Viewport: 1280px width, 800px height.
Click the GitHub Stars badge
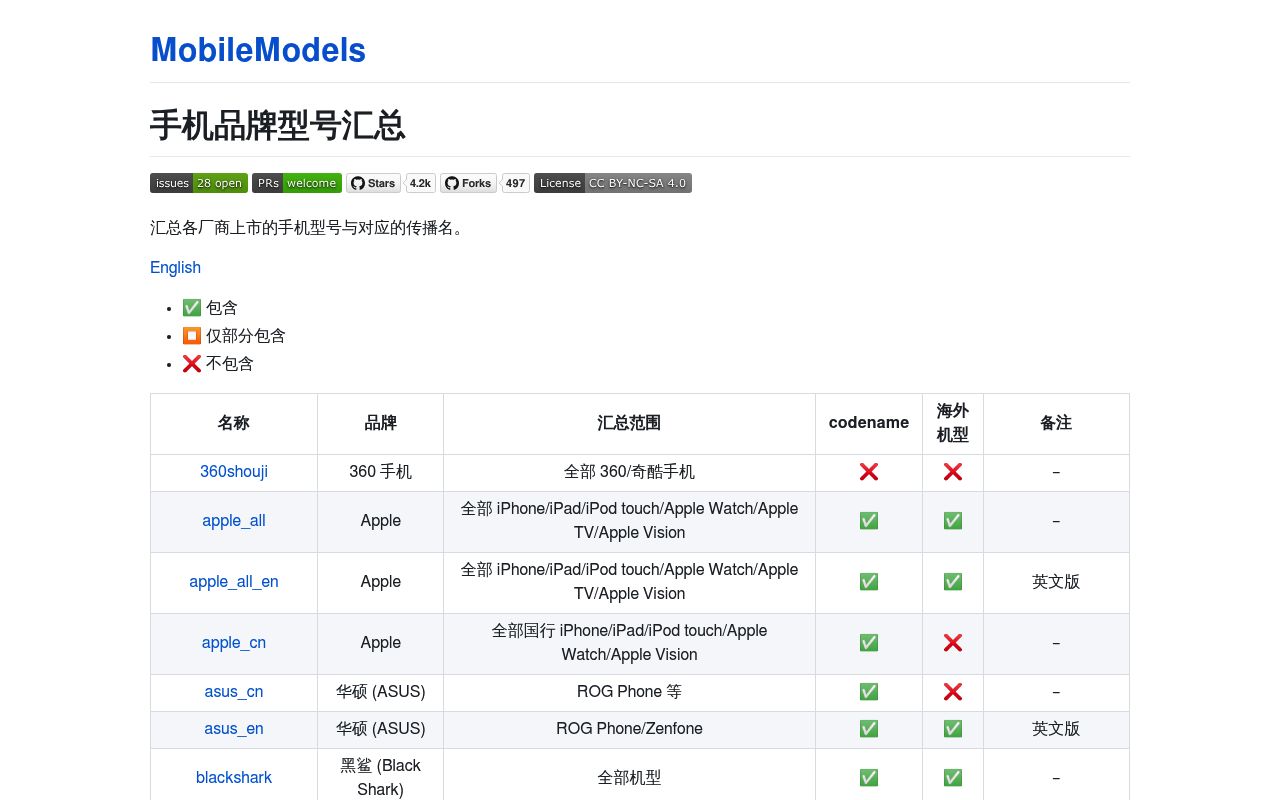click(x=373, y=183)
